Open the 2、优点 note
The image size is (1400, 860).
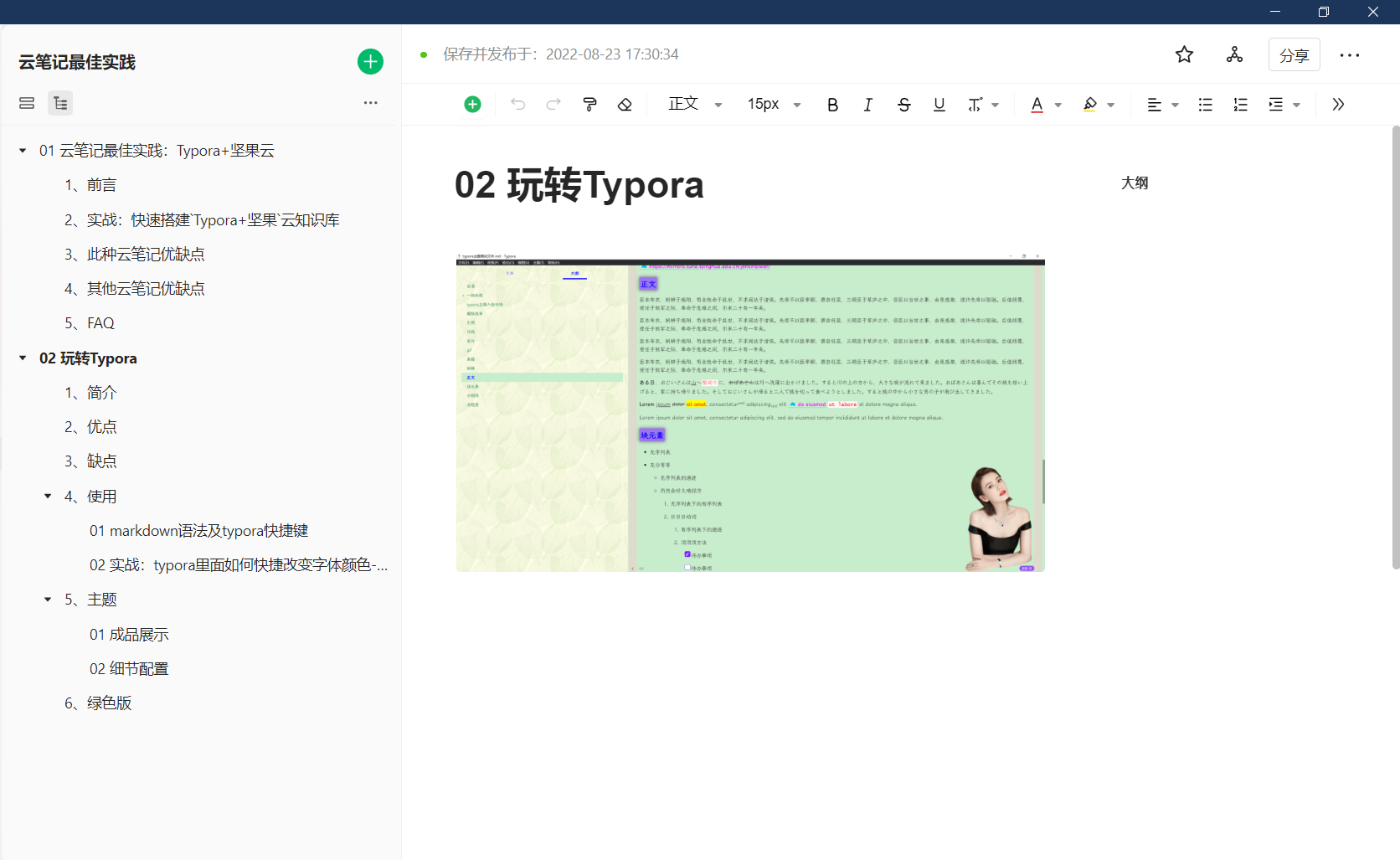pyautogui.click(x=90, y=427)
